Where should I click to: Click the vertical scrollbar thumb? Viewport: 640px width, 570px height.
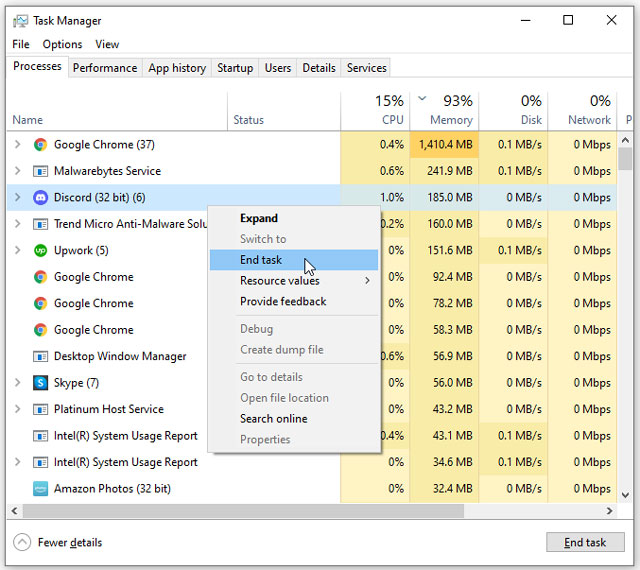point(625,159)
